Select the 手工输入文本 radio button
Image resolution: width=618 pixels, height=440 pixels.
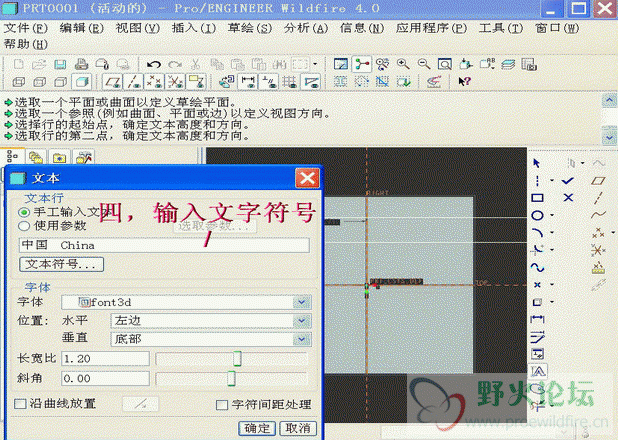(x=24, y=212)
